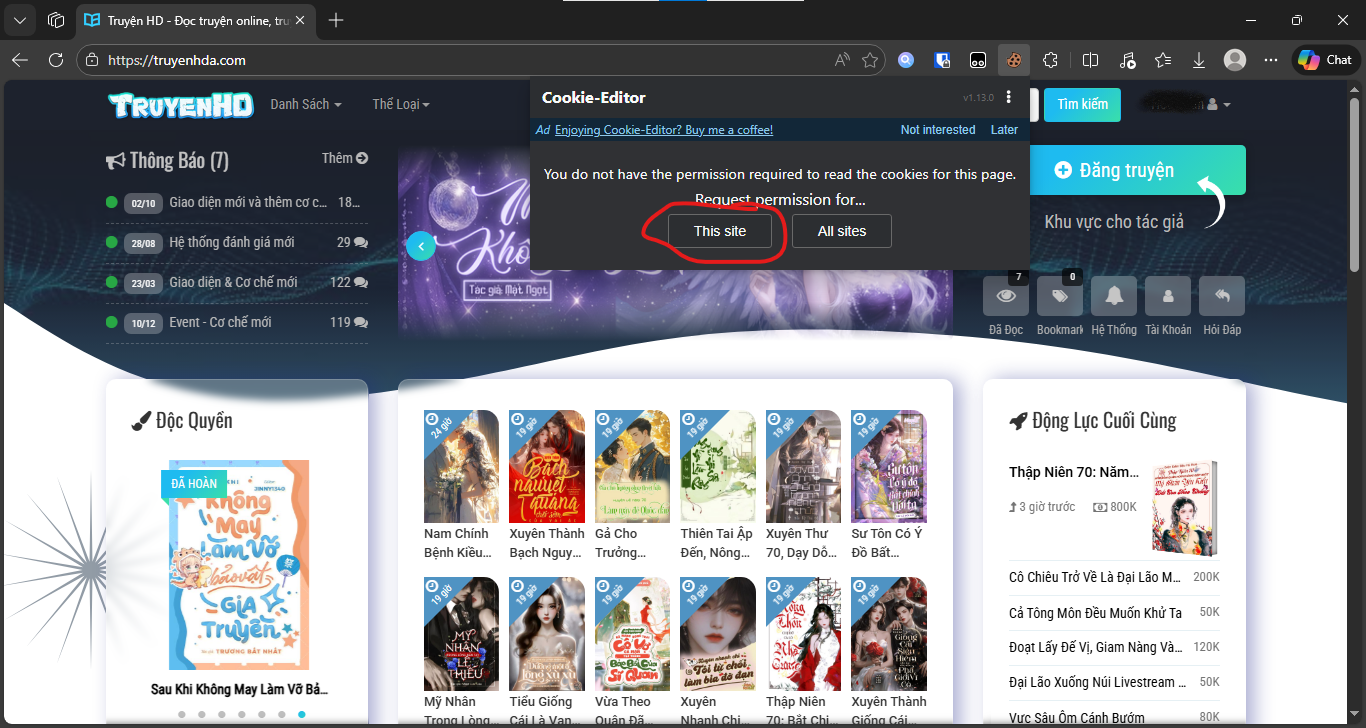Open the Đã Đọc eye icon
1366x728 pixels.
point(1006,296)
